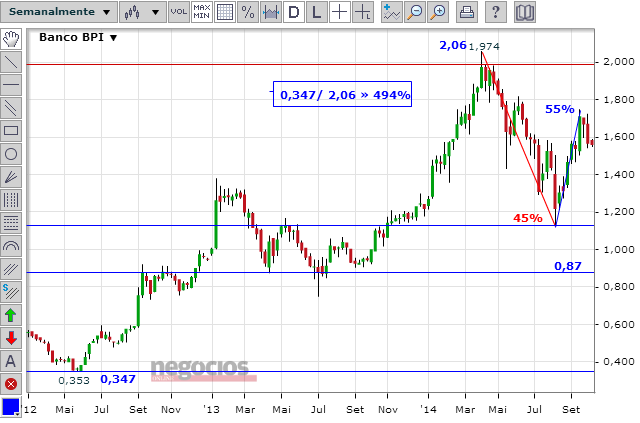Image resolution: width=640 pixels, height=423 pixels.
Task: Select the hand pan tool
Action: pos(11,39)
